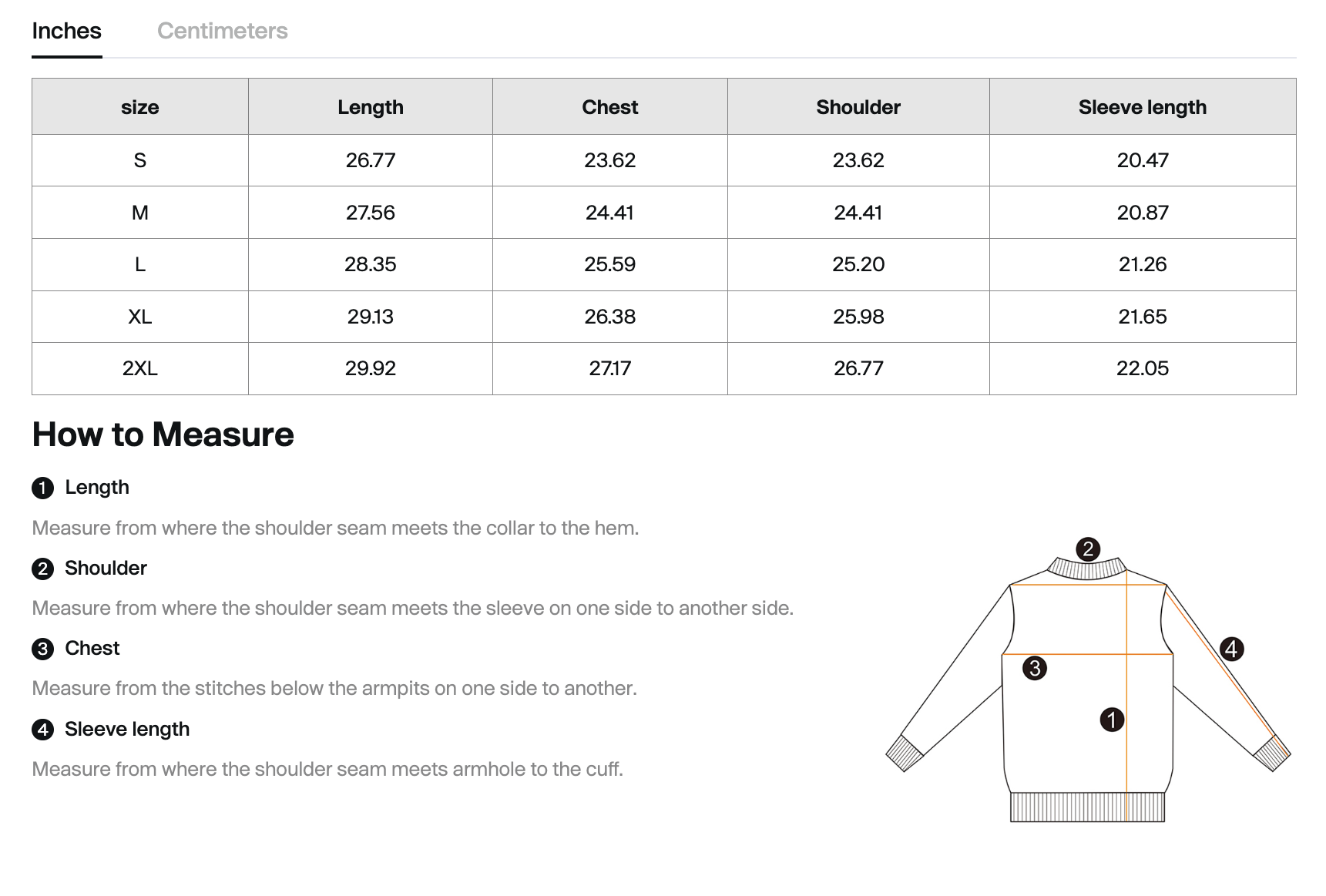1326x896 pixels.
Task: Click the number 2 Shoulder bullet icon
Action: pyautogui.click(x=43, y=569)
